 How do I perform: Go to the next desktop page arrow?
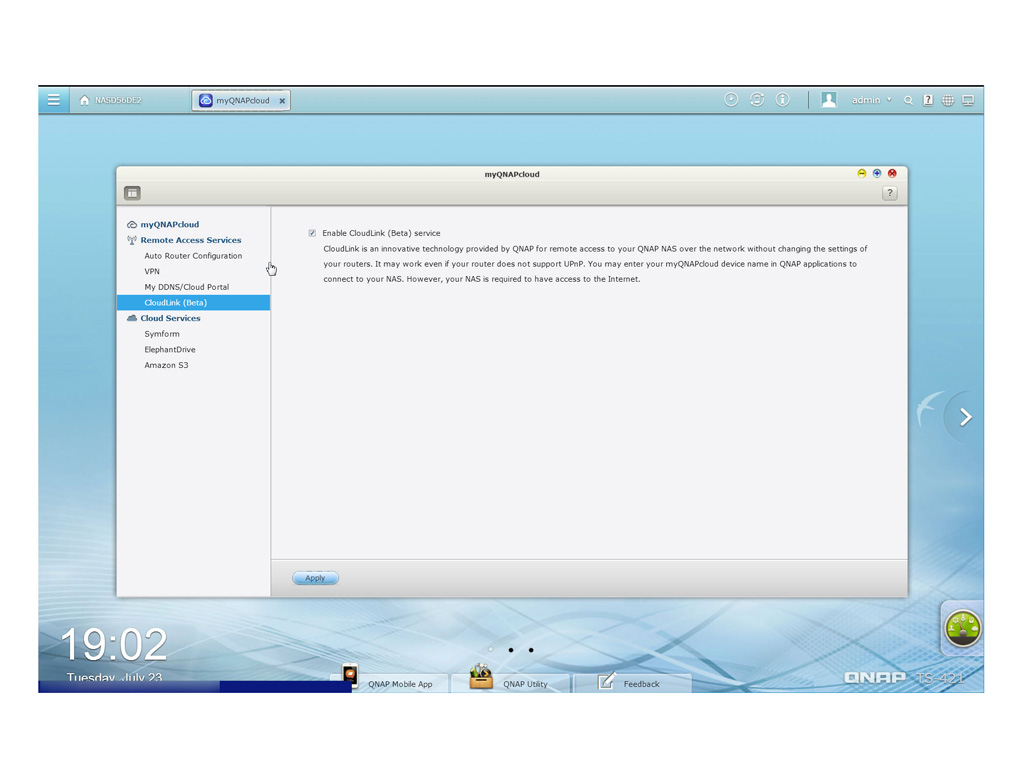tap(965, 417)
